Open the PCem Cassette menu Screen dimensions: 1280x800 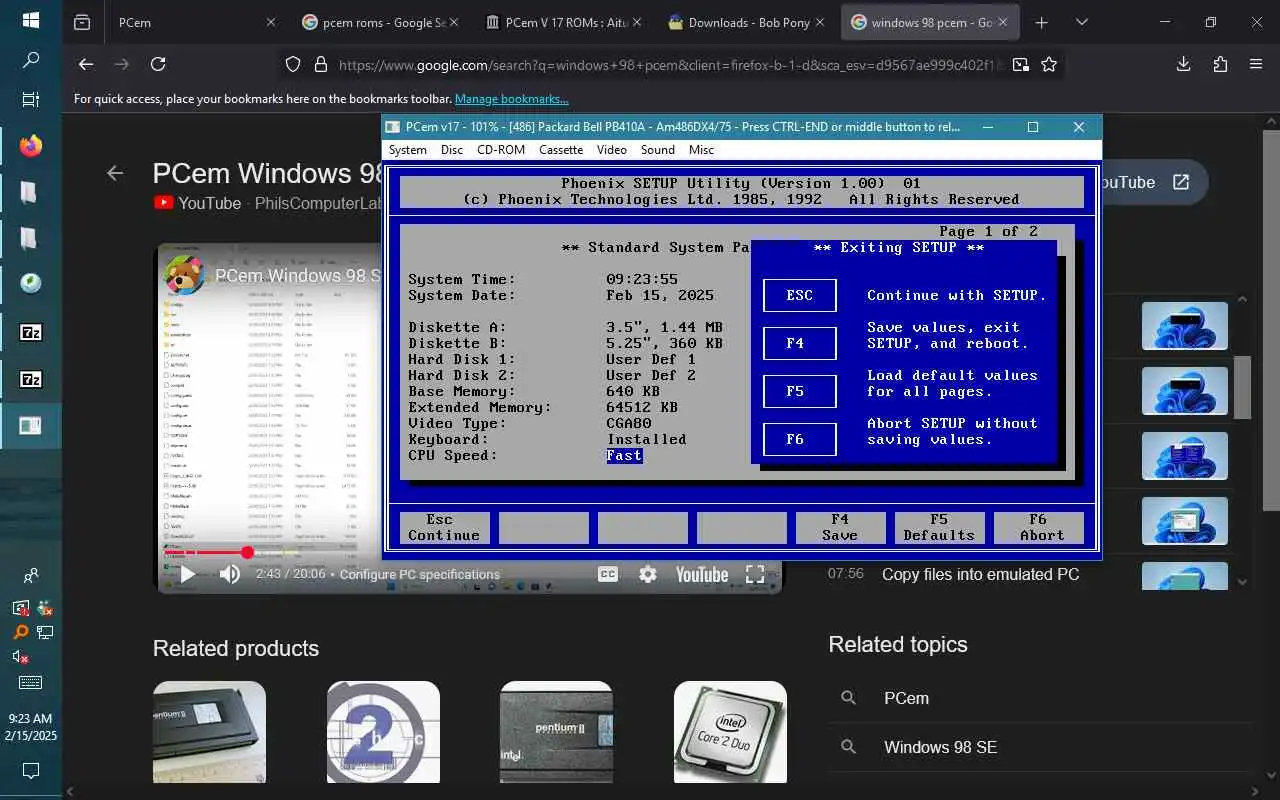point(561,150)
